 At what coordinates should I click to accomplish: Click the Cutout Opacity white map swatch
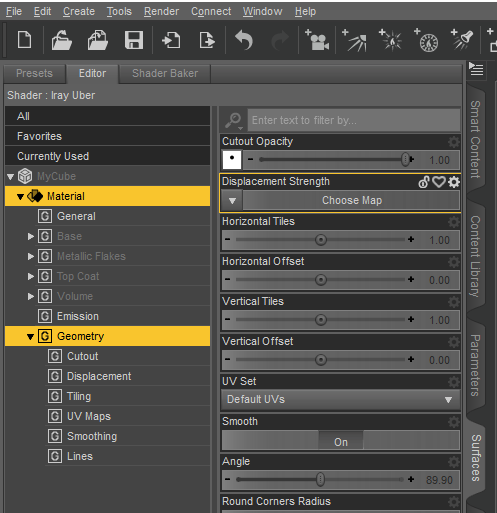(232, 160)
